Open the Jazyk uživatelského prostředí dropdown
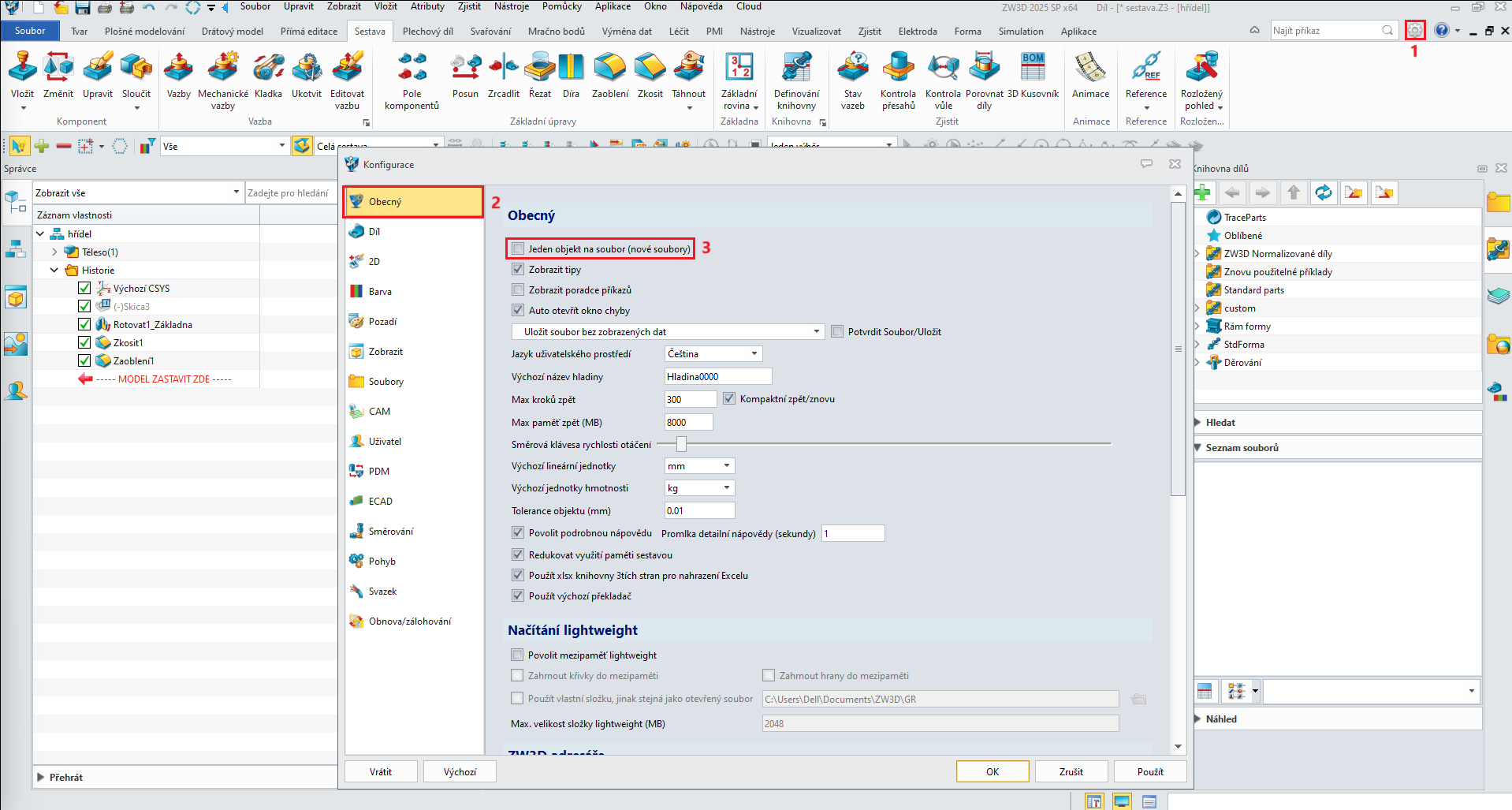 pyautogui.click(x=713, y=354)
